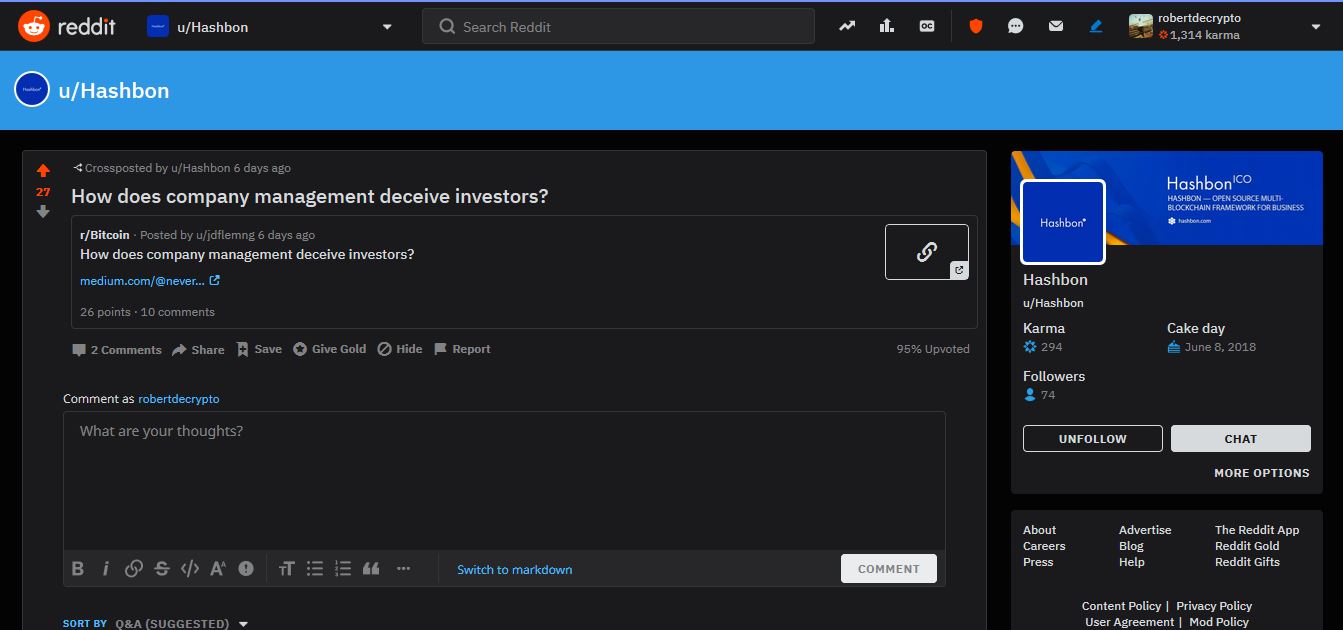
Task: Open the User Agreement link
Action: (1130, 622)
